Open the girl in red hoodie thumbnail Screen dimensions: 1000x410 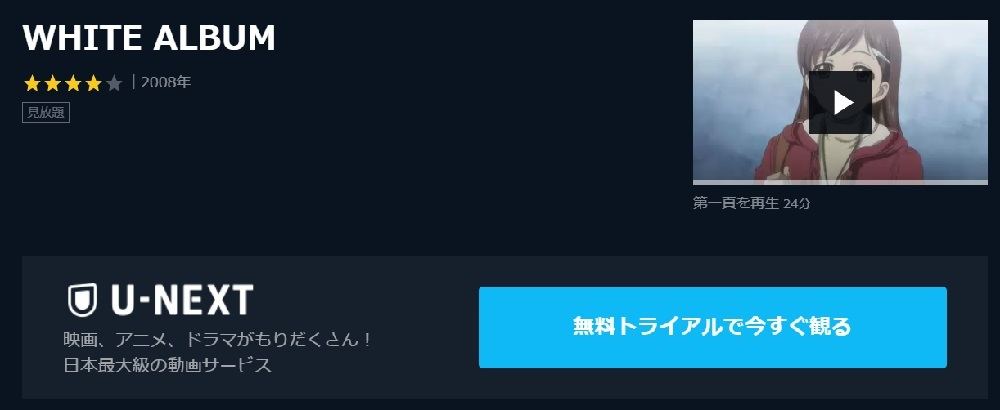pyautogui.click(x=840, y=102)
